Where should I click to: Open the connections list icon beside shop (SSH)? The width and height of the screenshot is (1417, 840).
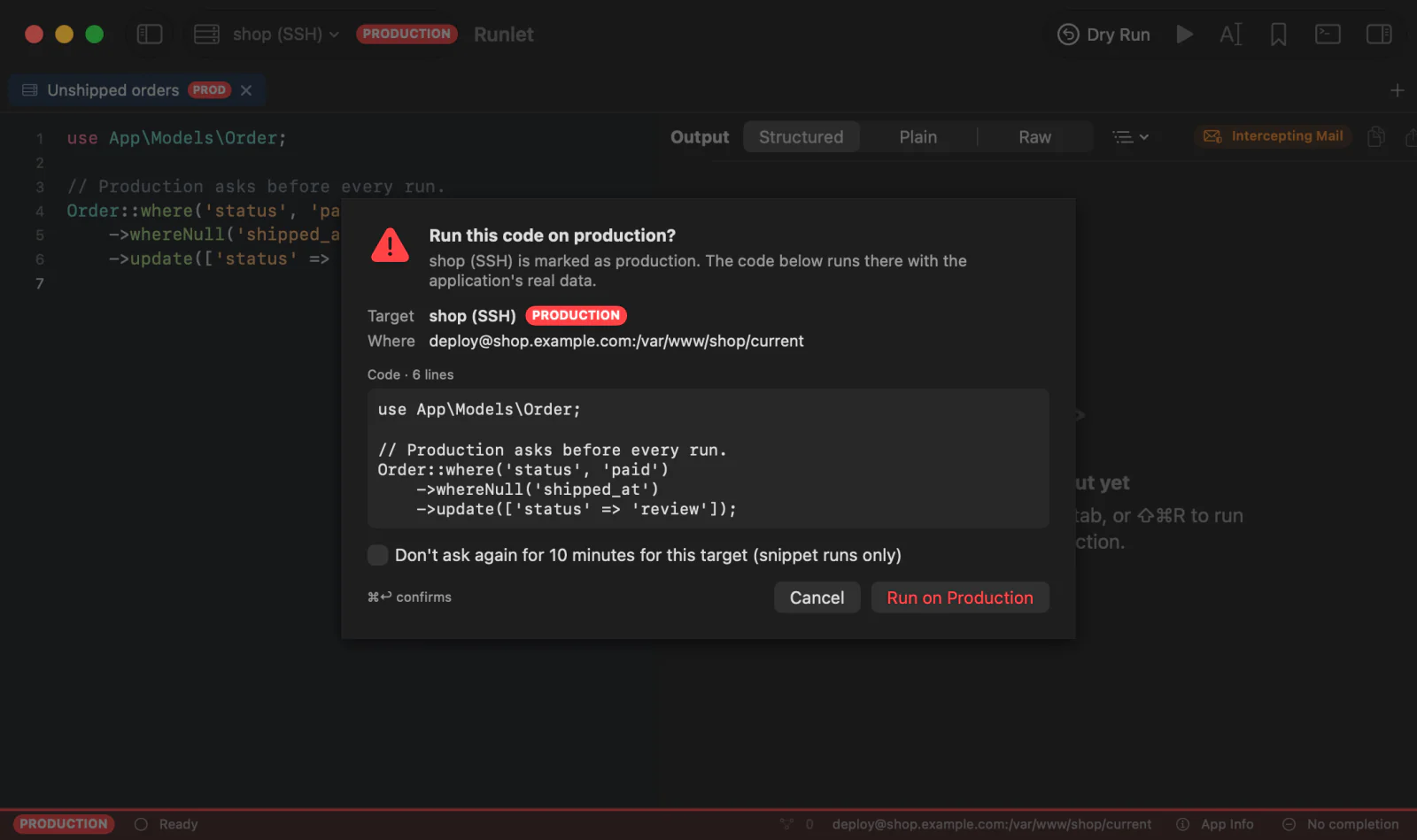click(x=206, y=35)
